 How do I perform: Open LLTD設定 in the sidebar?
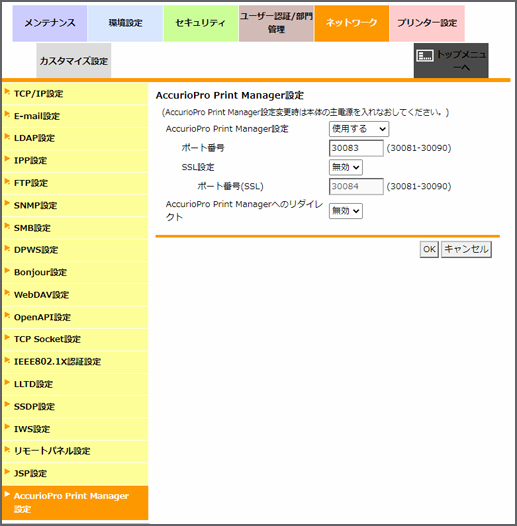coord(75,384)
